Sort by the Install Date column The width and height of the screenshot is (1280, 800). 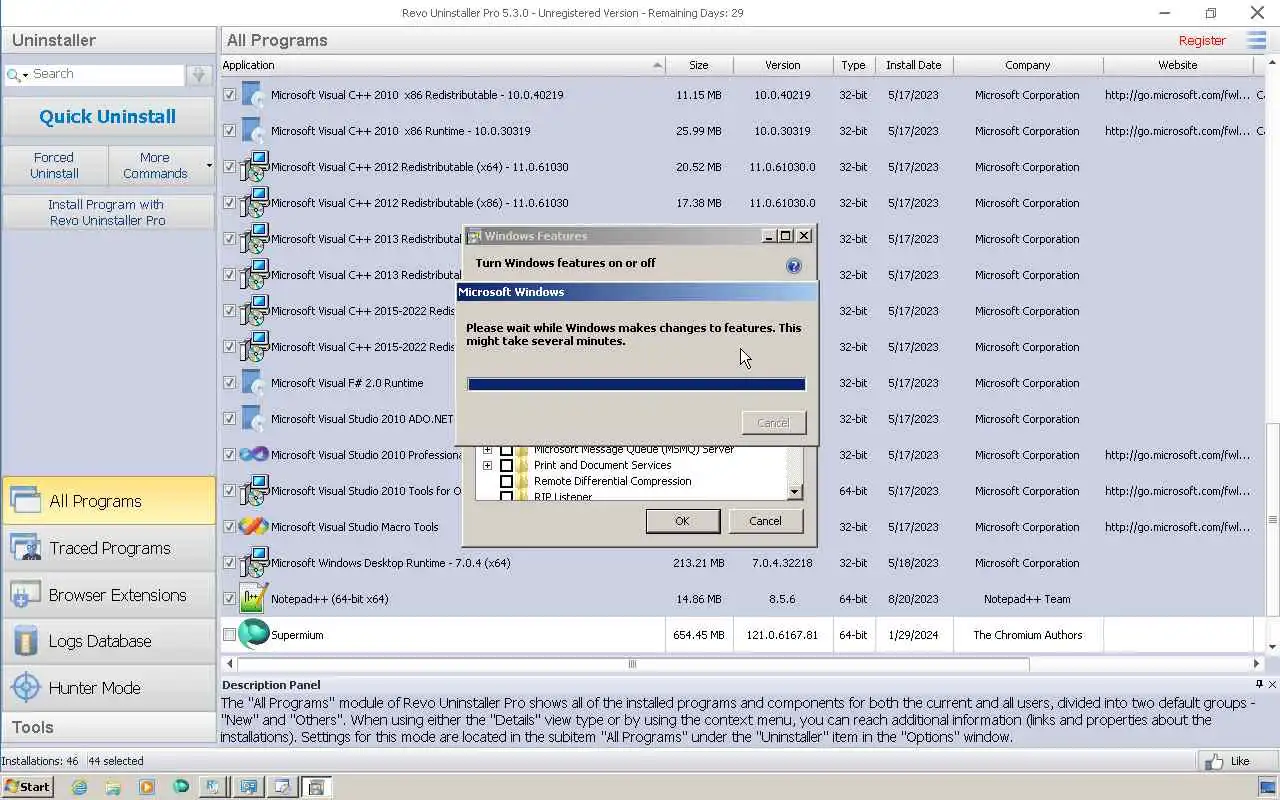pyautogui.click(x=913, y=65)
